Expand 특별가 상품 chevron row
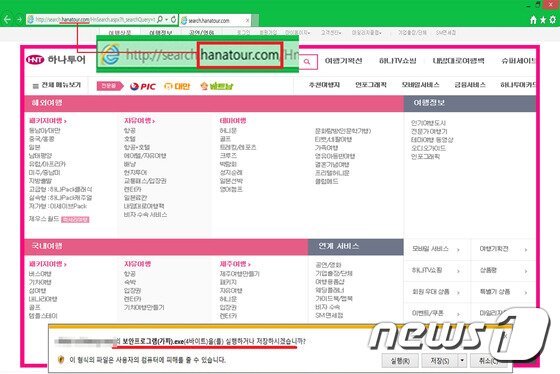 pyautogui.click(x=503, y=292)
